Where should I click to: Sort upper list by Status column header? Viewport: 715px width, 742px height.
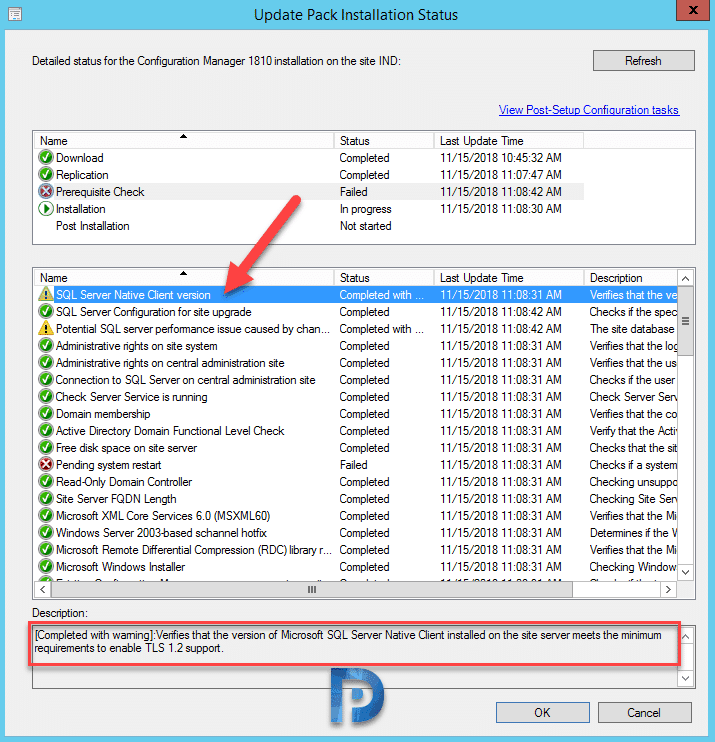[x=384, y=141]
